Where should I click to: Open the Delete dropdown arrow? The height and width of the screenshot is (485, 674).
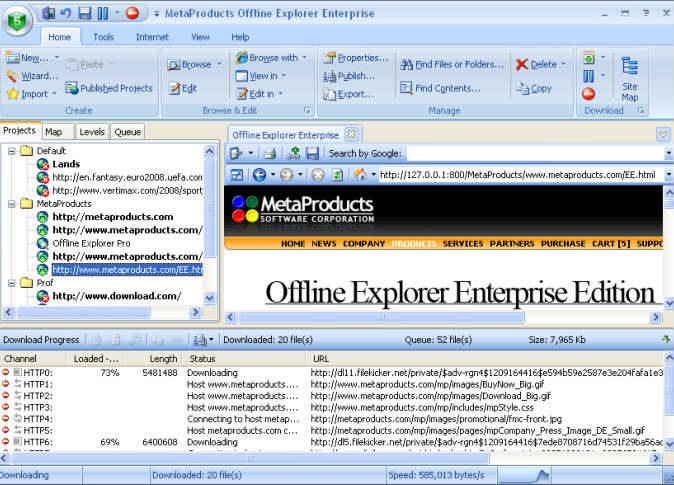(563, 64)
